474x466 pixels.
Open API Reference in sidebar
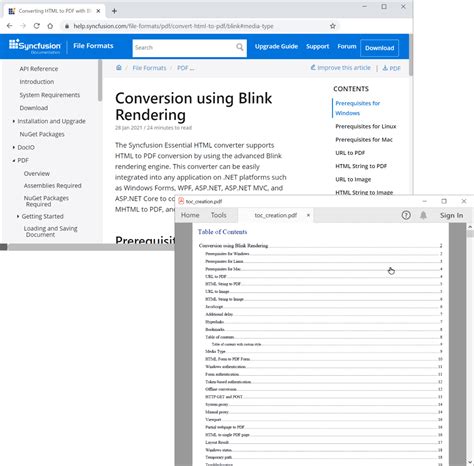click(x=39, y=69)
